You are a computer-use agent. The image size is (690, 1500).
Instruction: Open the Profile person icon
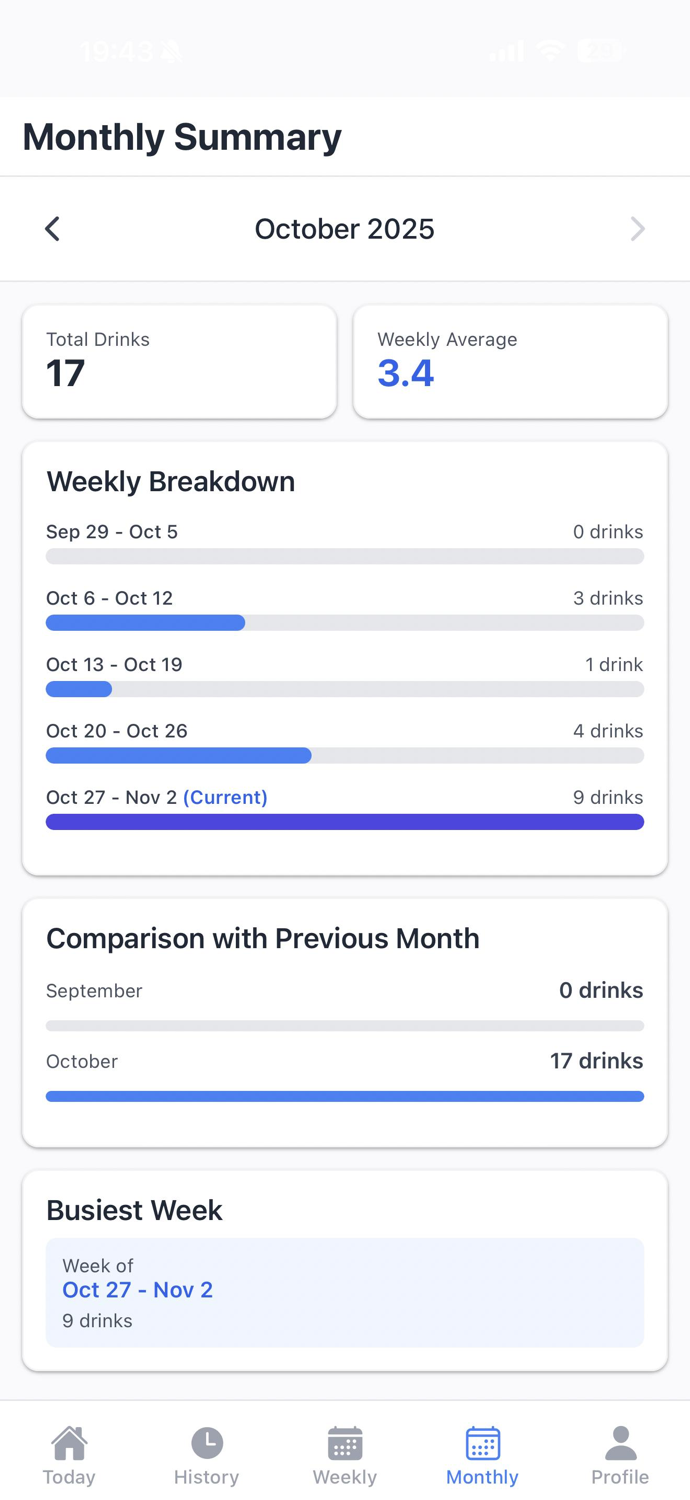(620, 1442)
